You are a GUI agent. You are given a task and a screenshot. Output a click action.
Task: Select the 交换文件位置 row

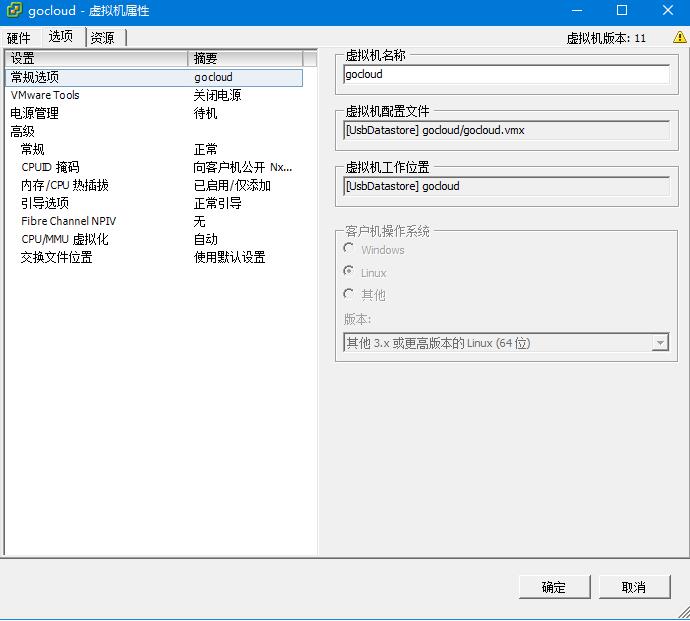[x=154, y=257]
